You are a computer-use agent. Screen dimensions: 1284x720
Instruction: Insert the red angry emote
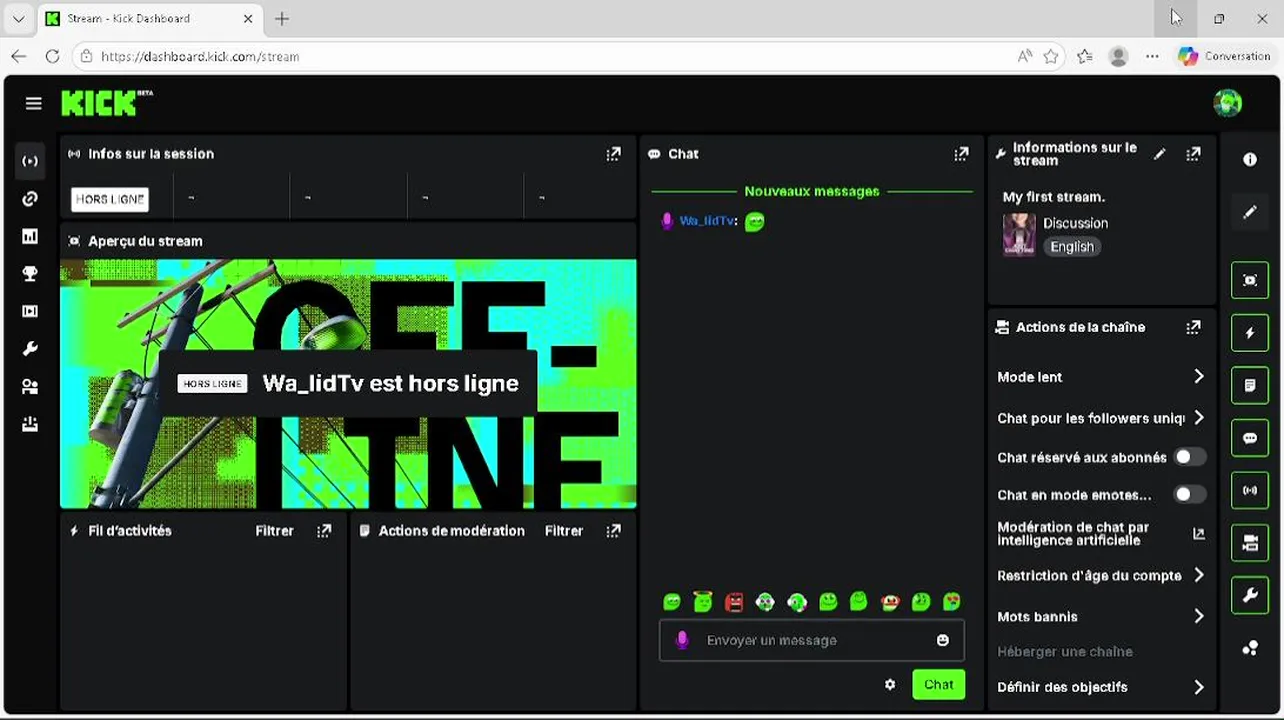click(734, 601)
